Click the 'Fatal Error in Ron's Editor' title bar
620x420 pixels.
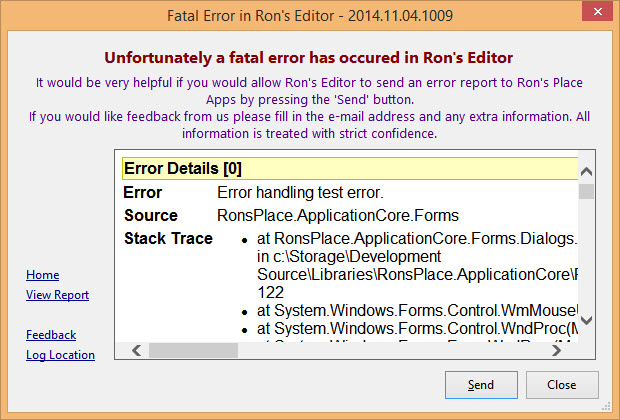click(310, 15)
